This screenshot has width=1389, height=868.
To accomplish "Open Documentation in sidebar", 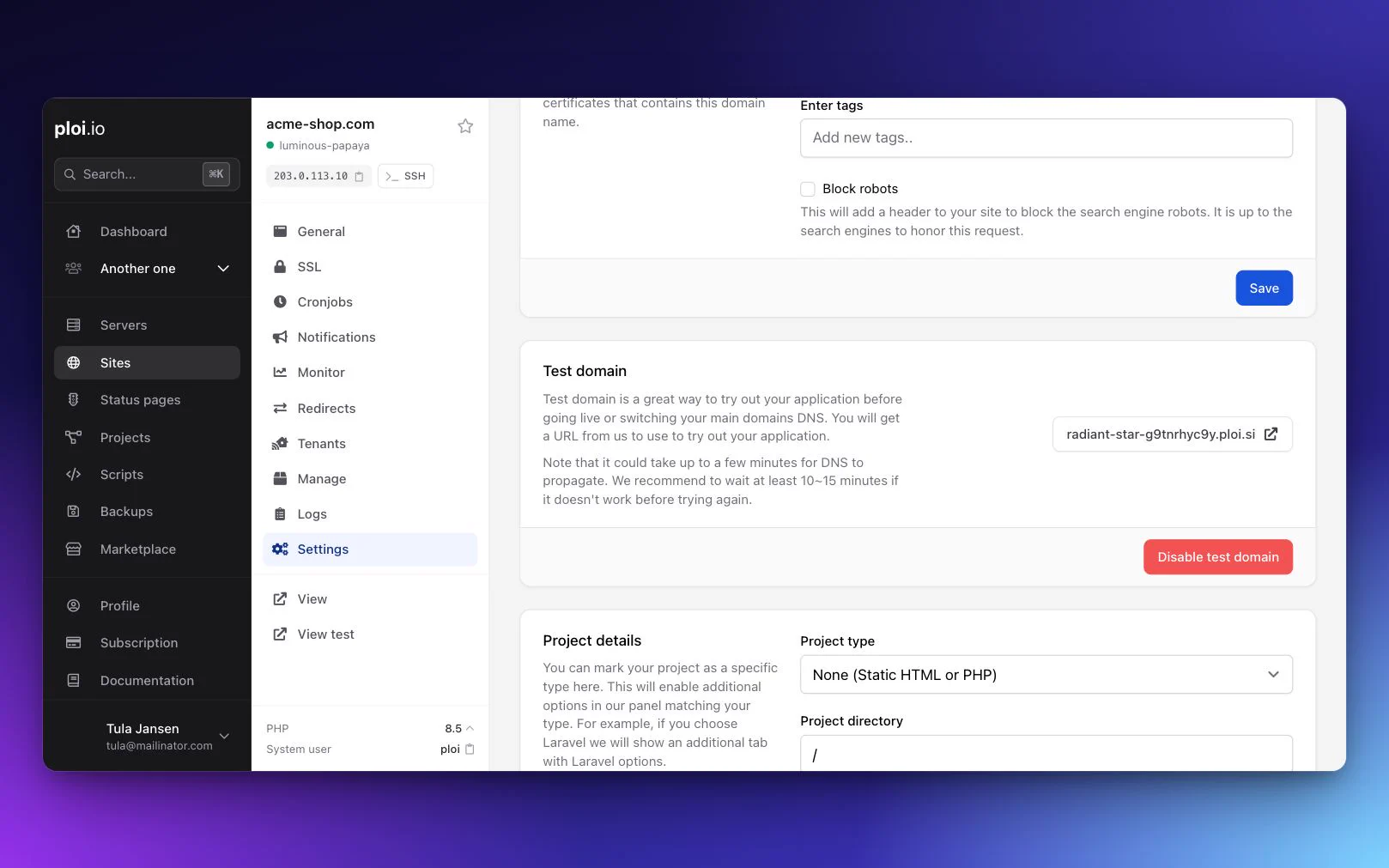I will click(x=147, y=681).
